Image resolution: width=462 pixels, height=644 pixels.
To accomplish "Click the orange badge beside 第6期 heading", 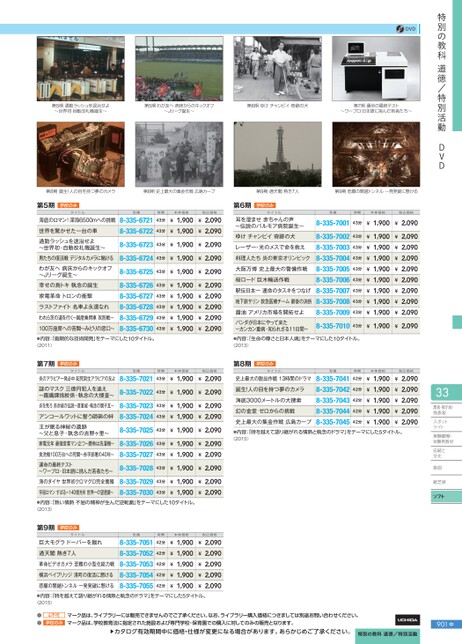I will pyautogui.click(x=264, y=205).
